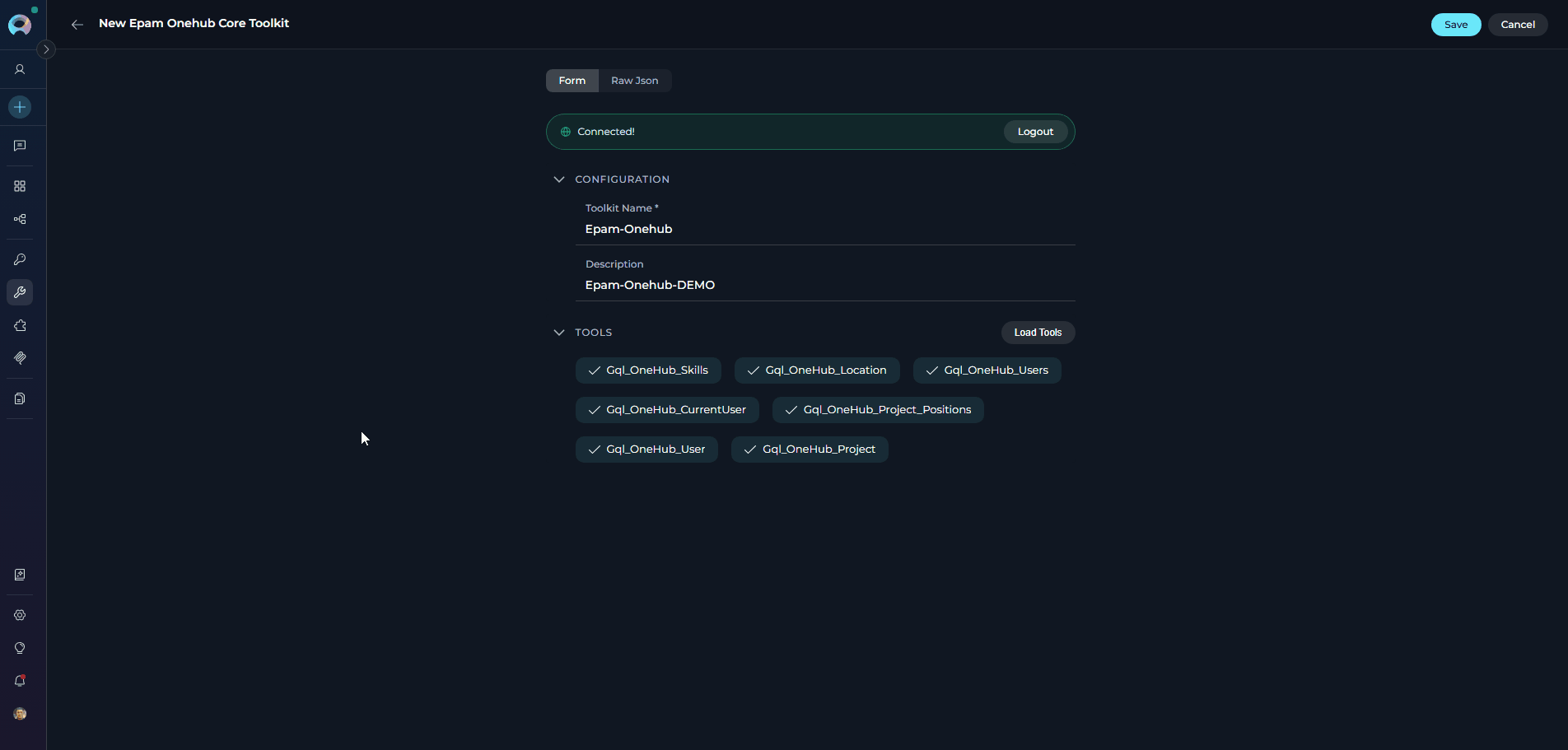
Task: Open the chat messages icon
Action: [20, 146]
